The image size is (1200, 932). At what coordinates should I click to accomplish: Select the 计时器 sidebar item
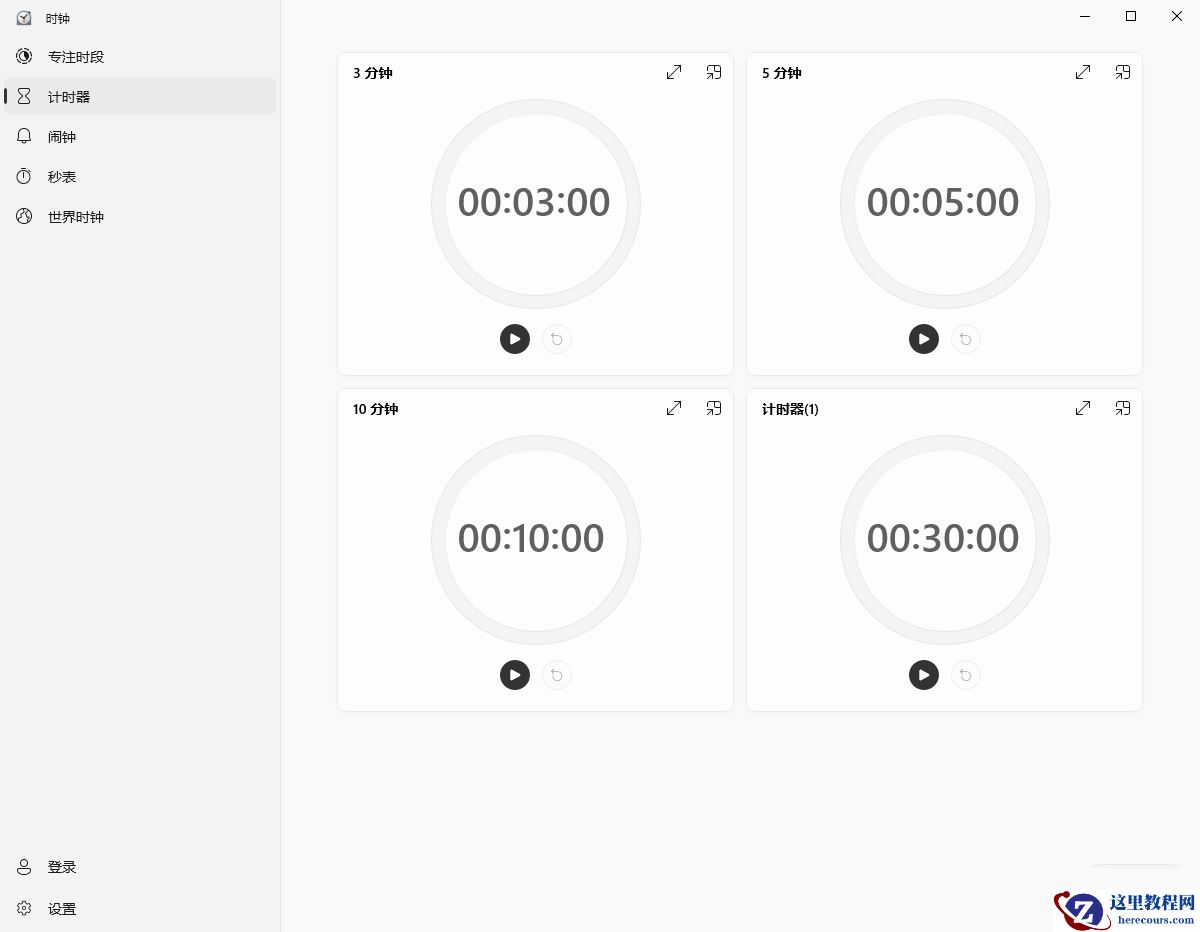coord(140,97)
